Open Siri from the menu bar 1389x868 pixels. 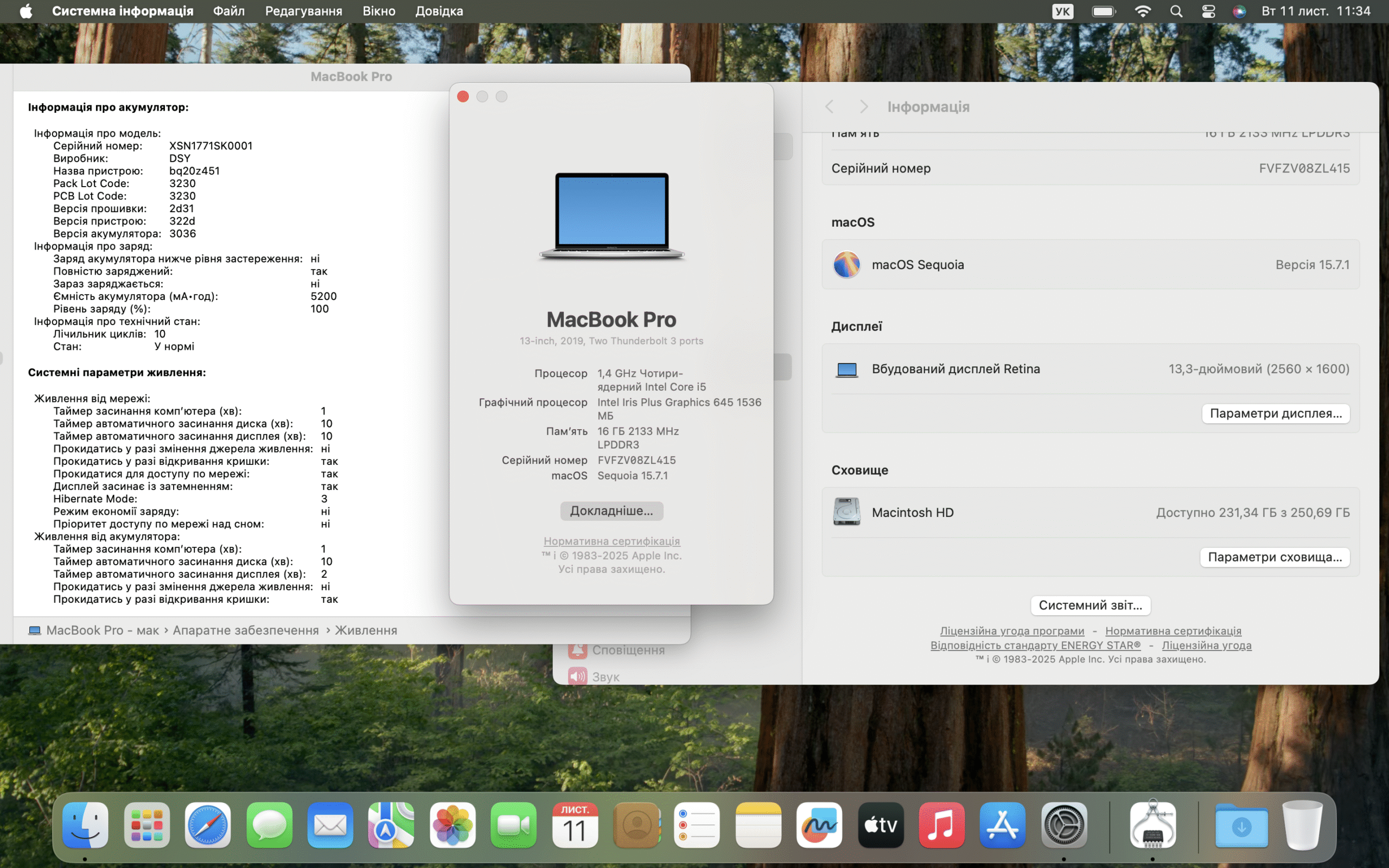click(x=1239, y=11)
